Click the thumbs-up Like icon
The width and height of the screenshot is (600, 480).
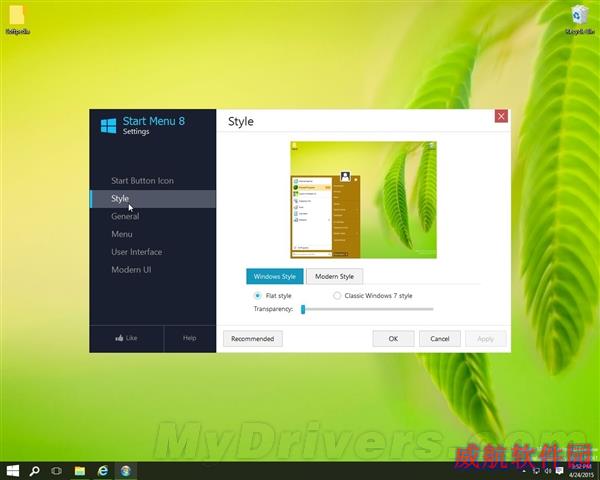[119, 338]
